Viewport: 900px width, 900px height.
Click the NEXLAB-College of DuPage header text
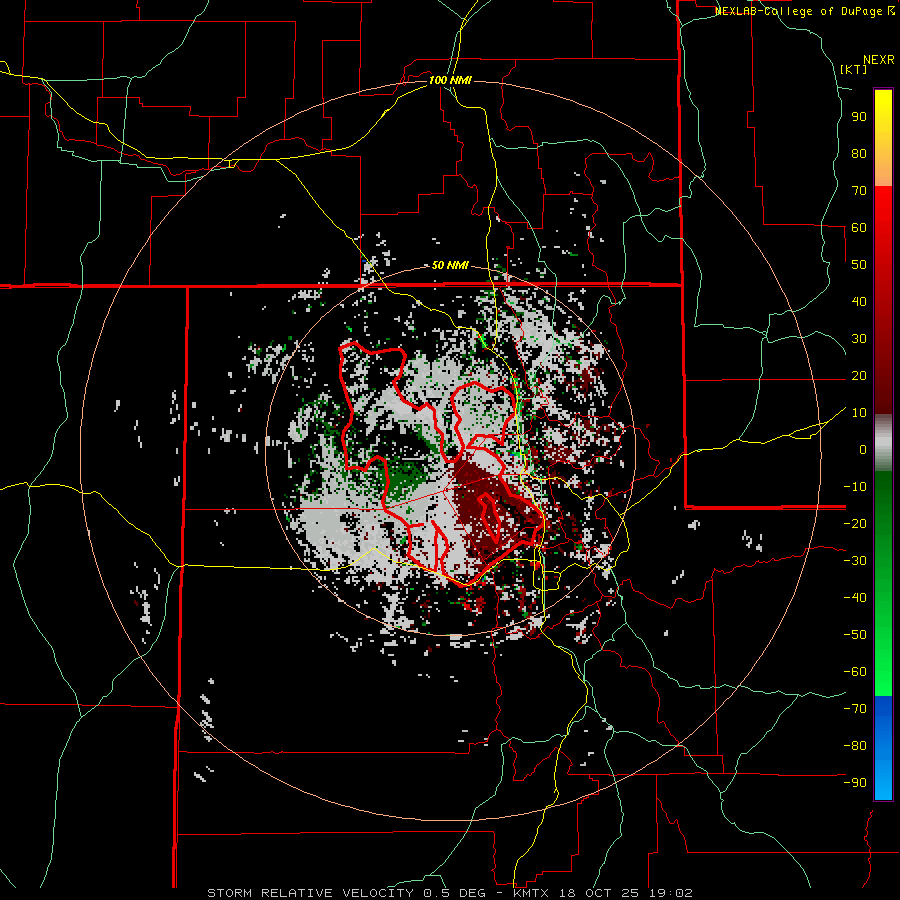[x=804, y=11]
